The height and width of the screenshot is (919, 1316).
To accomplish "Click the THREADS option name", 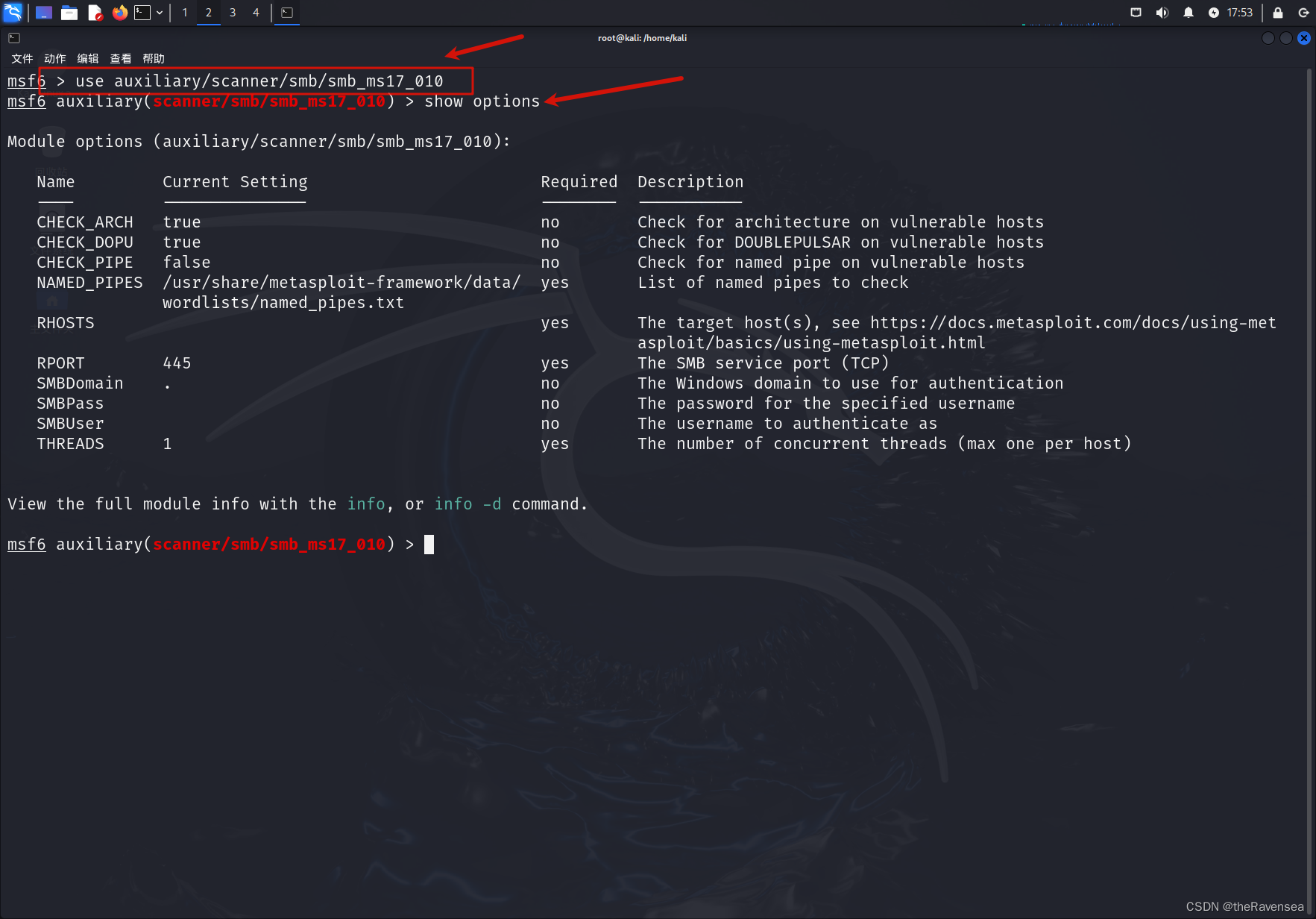I will click(x=70, y=444).
